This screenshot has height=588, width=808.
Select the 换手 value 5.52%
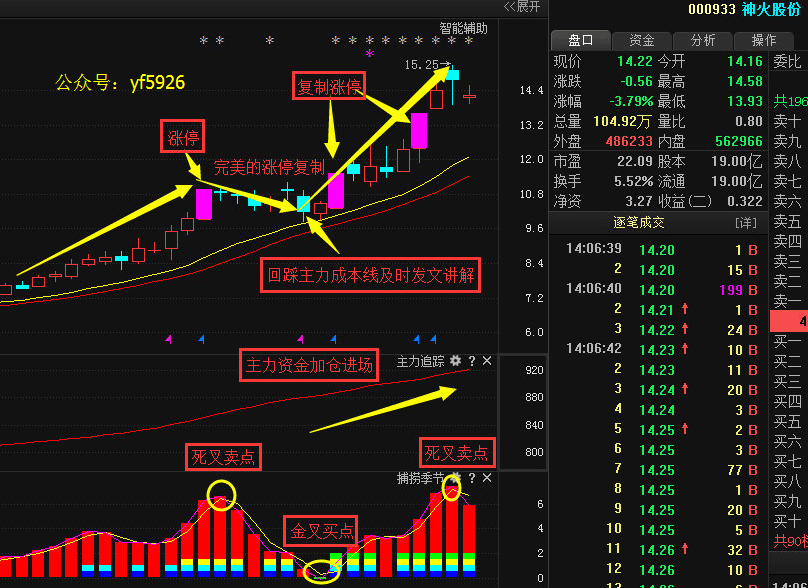click(633, 181)
